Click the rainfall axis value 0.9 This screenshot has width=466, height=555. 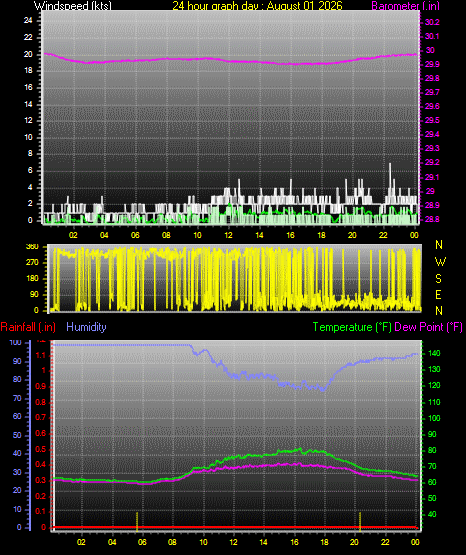coord(41,386)
